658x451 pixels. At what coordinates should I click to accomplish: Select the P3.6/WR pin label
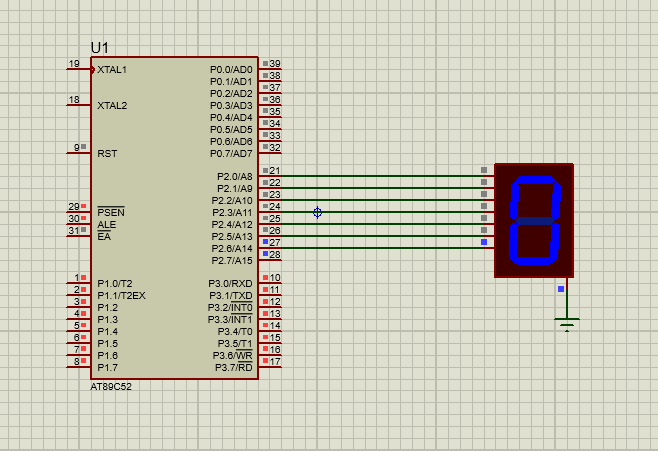232,355
